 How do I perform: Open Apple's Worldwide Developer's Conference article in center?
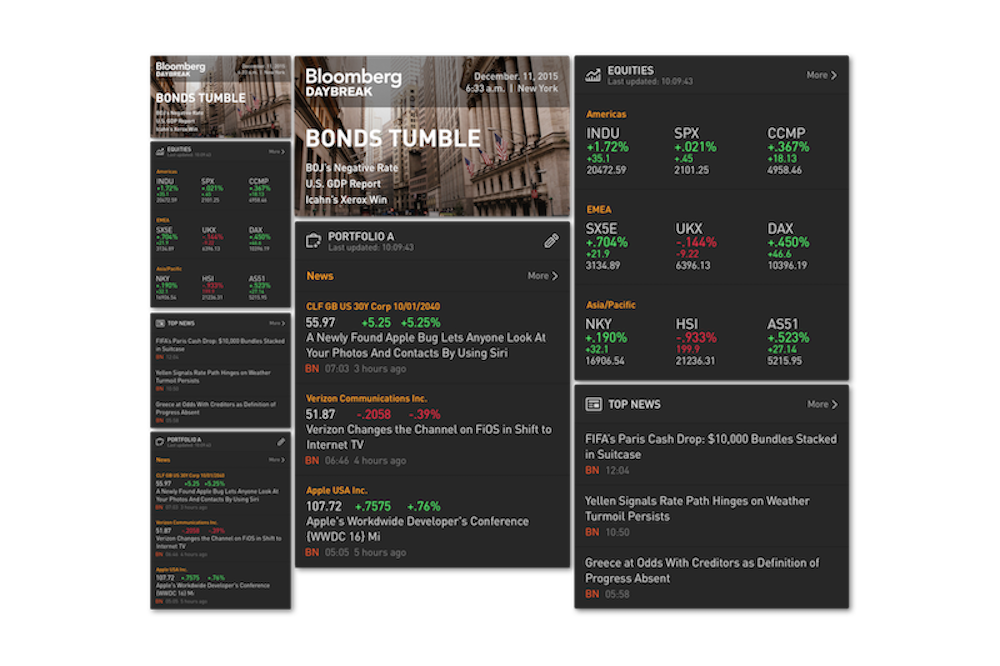[x=417, y=529]
